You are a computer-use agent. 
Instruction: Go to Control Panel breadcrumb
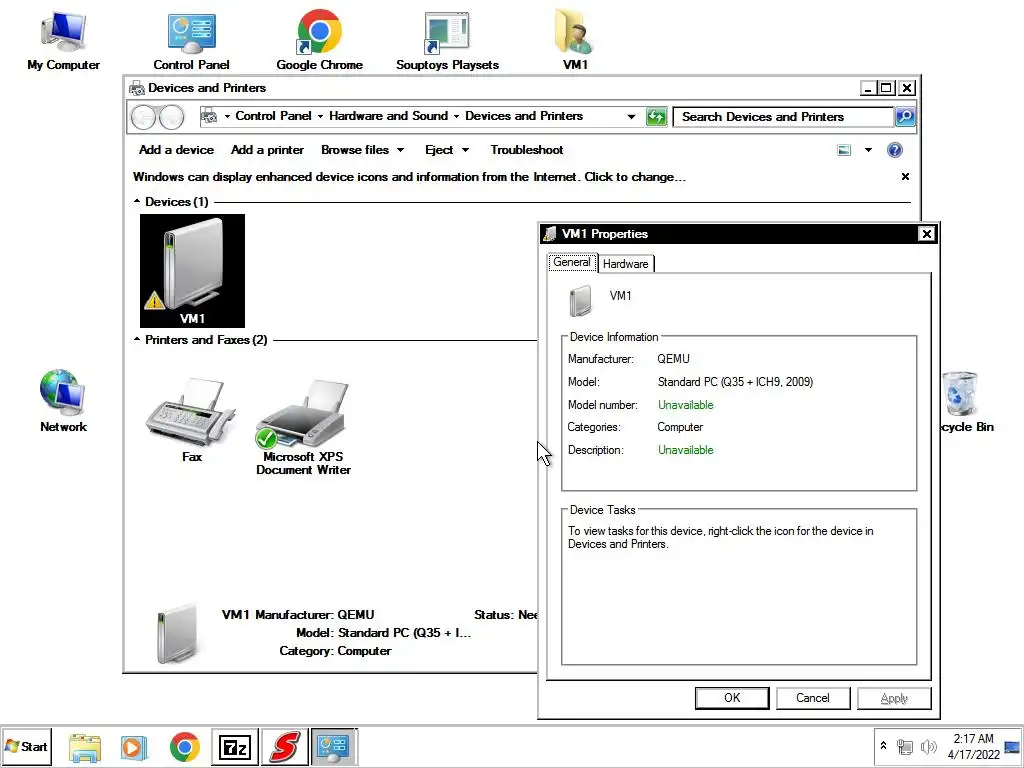273,116
